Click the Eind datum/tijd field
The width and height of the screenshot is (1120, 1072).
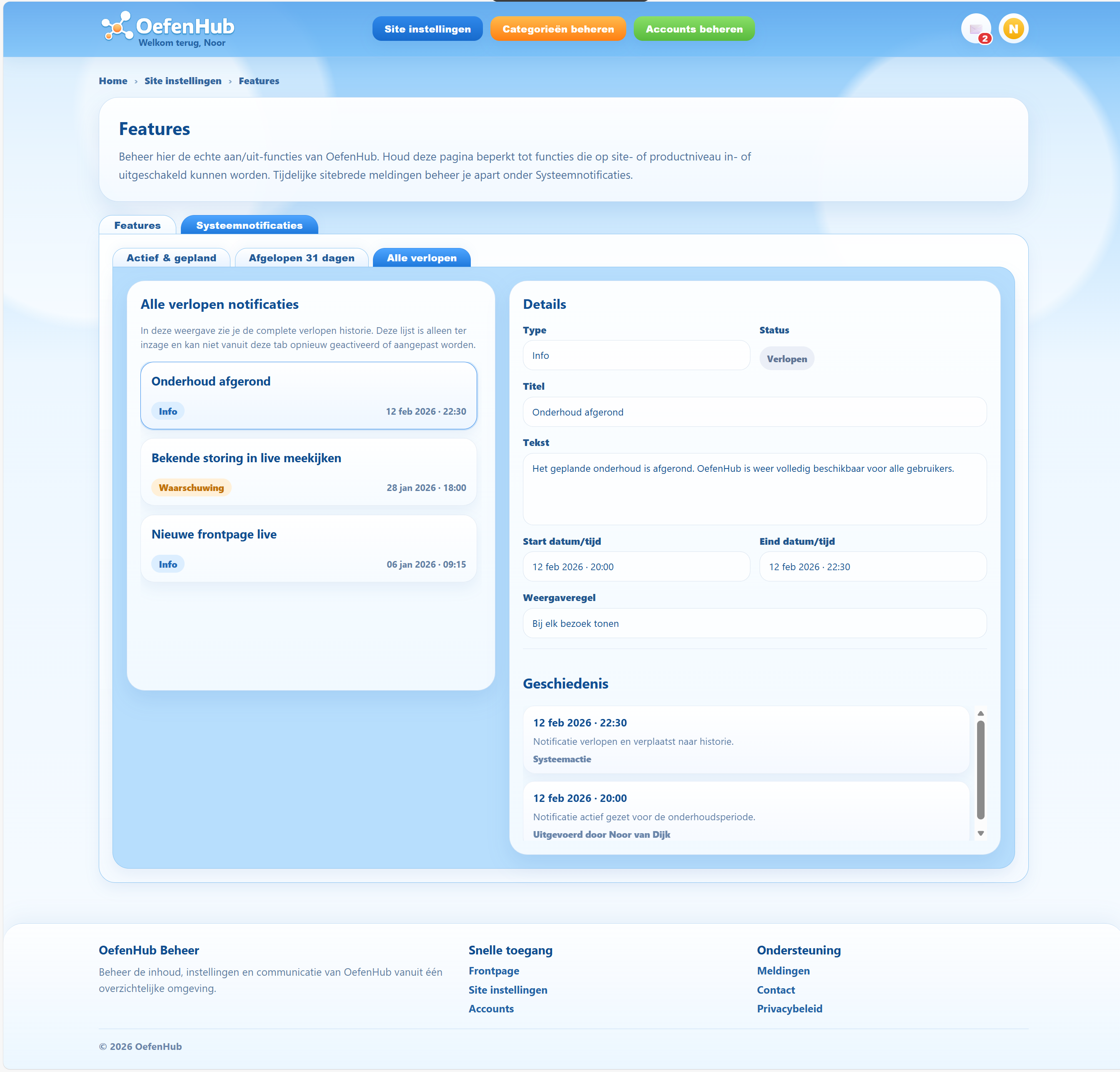tap(872, 567)
